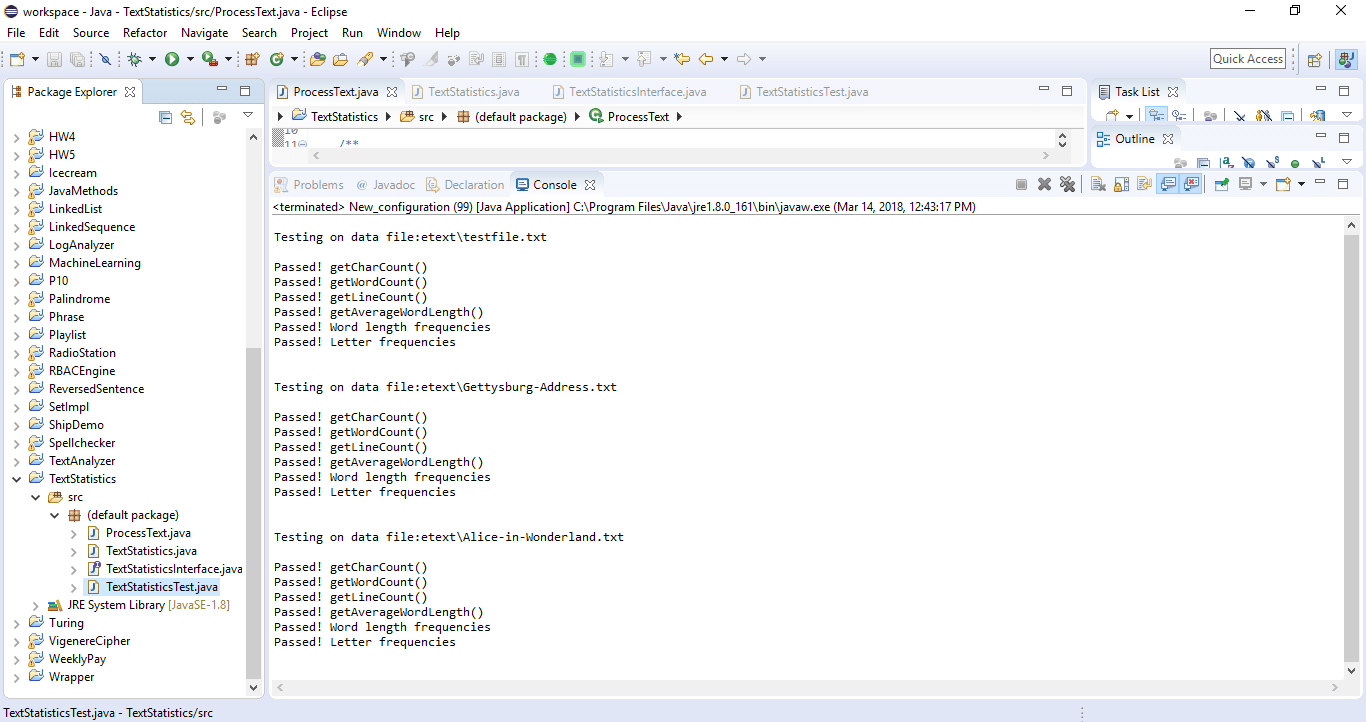Image resolution: width=1366 pixels, height=722 pixels.
Task: Toggle Link with Editor in Package Explorer
Action: [187, 117]
